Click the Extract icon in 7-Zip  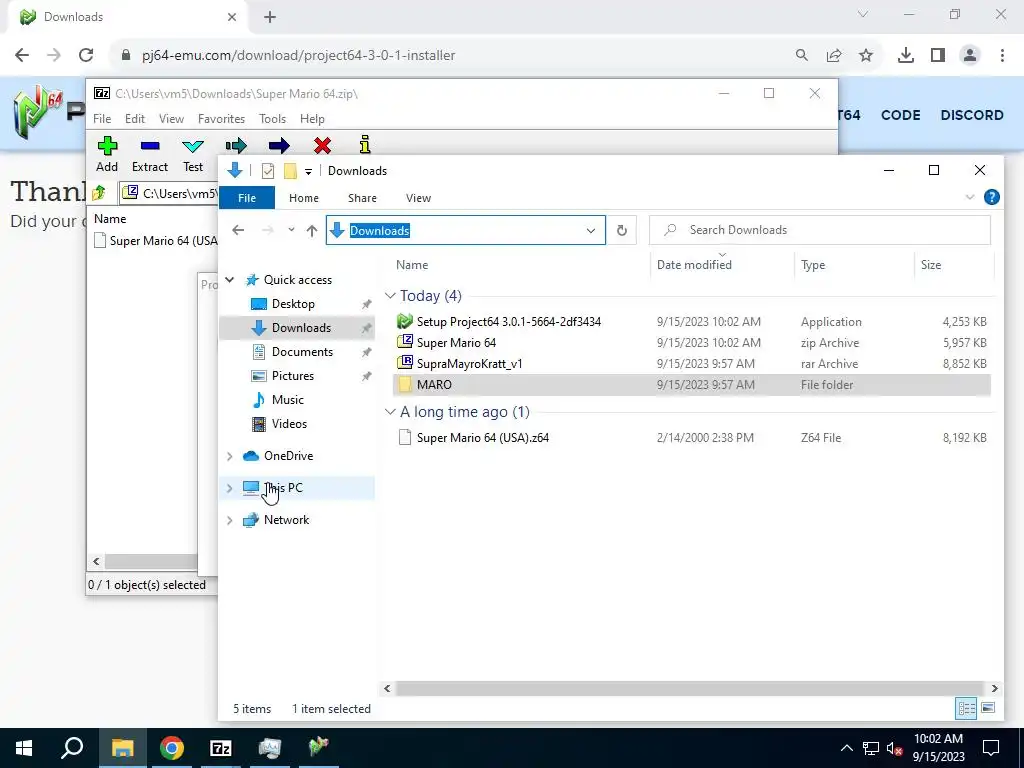(x=150, y=146)
